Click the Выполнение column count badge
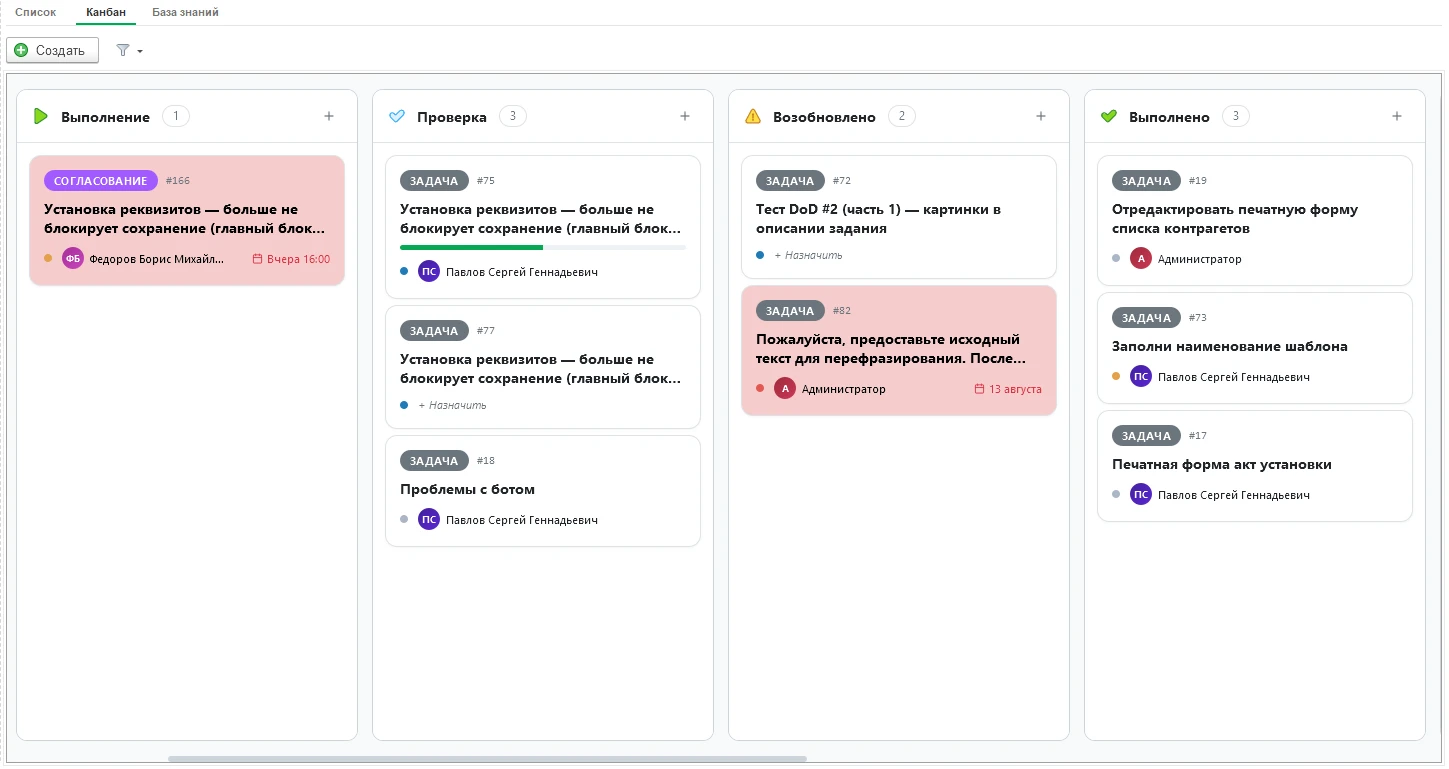Screen dimensions: 1449x769 (x=176, y=116)
